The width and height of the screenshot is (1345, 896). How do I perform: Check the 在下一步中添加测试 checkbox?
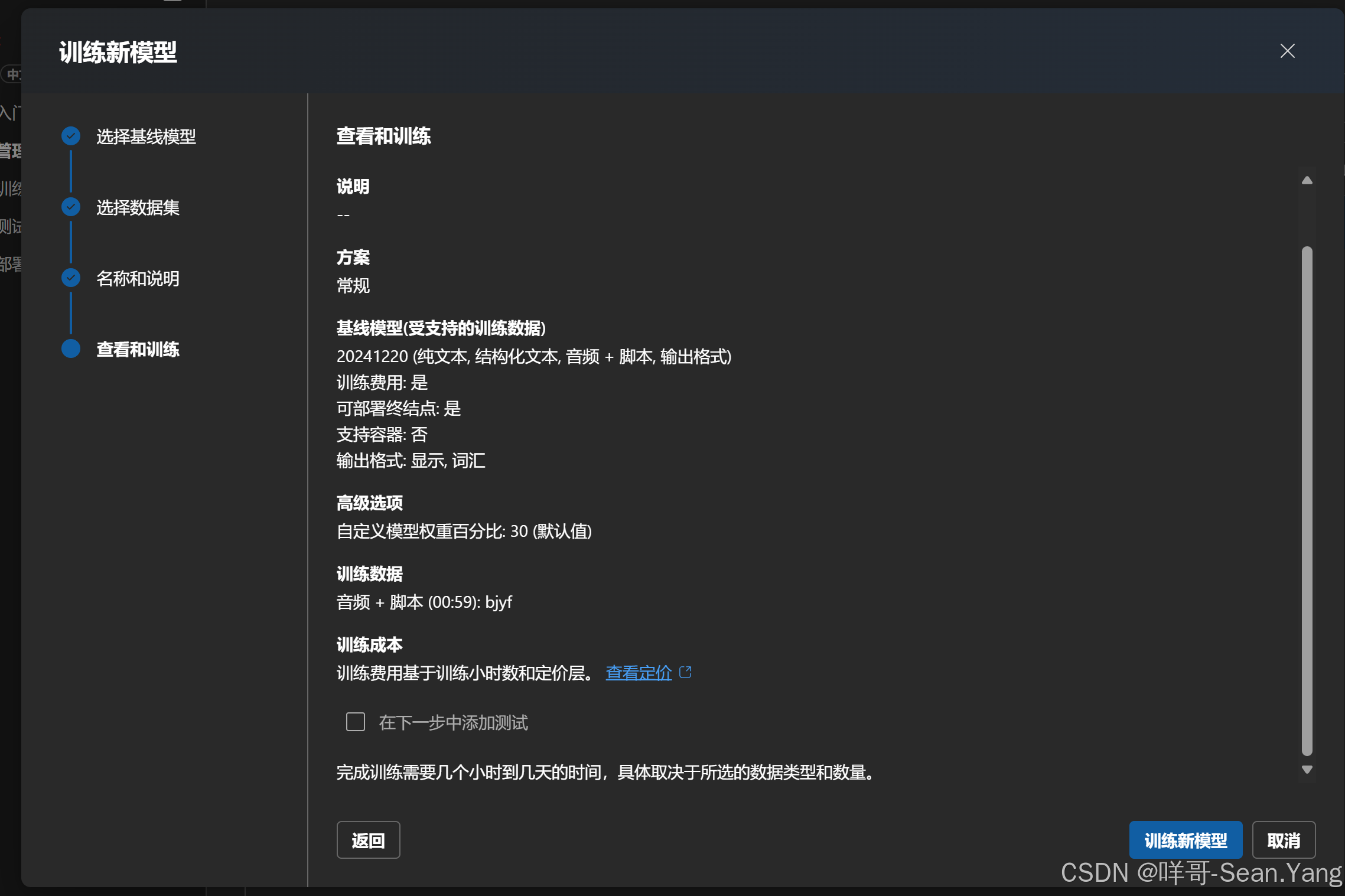(x=355, y=722)
